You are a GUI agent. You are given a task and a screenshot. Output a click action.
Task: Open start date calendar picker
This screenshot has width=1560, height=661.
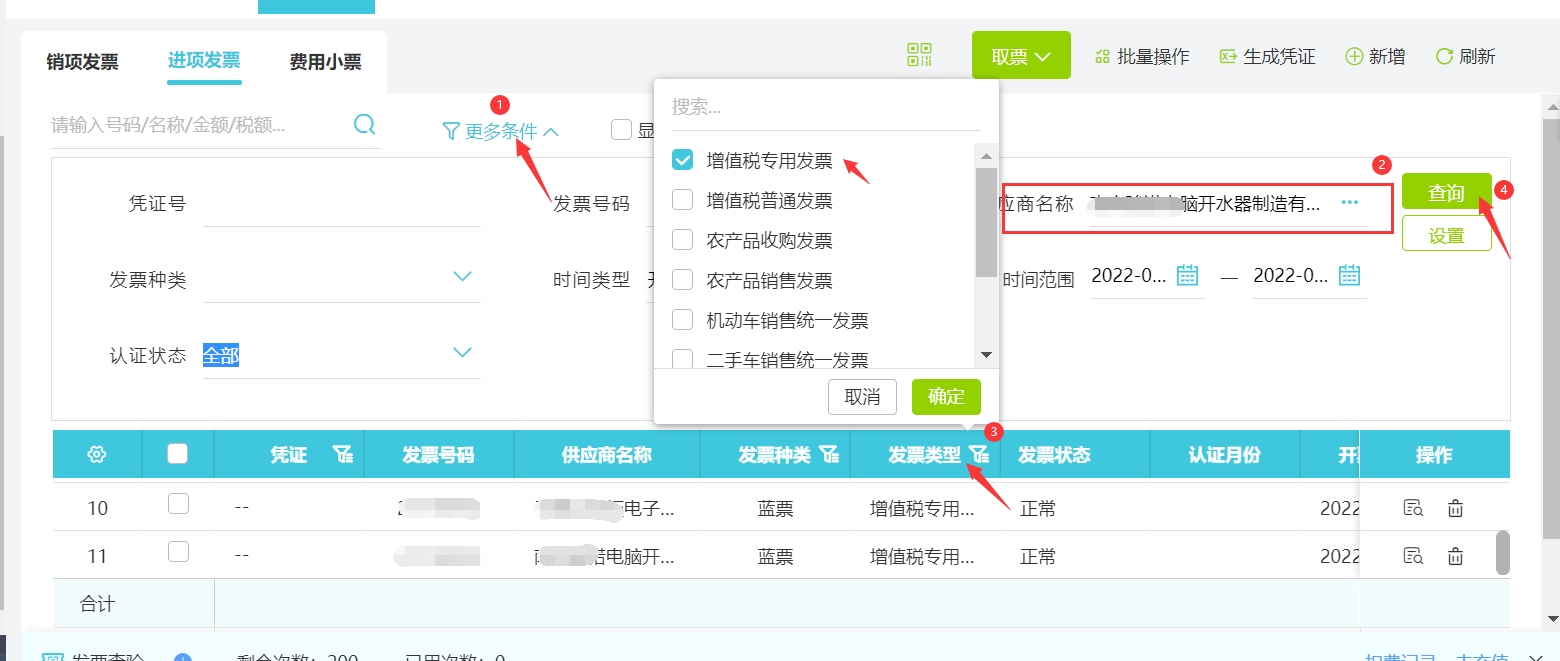[x=1187, y=275]
